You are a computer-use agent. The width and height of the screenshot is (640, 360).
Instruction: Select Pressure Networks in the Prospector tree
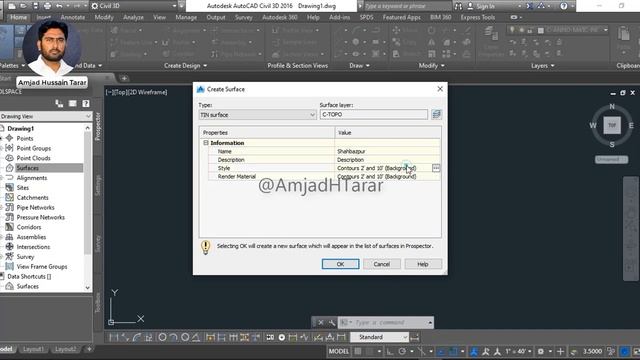40,217
